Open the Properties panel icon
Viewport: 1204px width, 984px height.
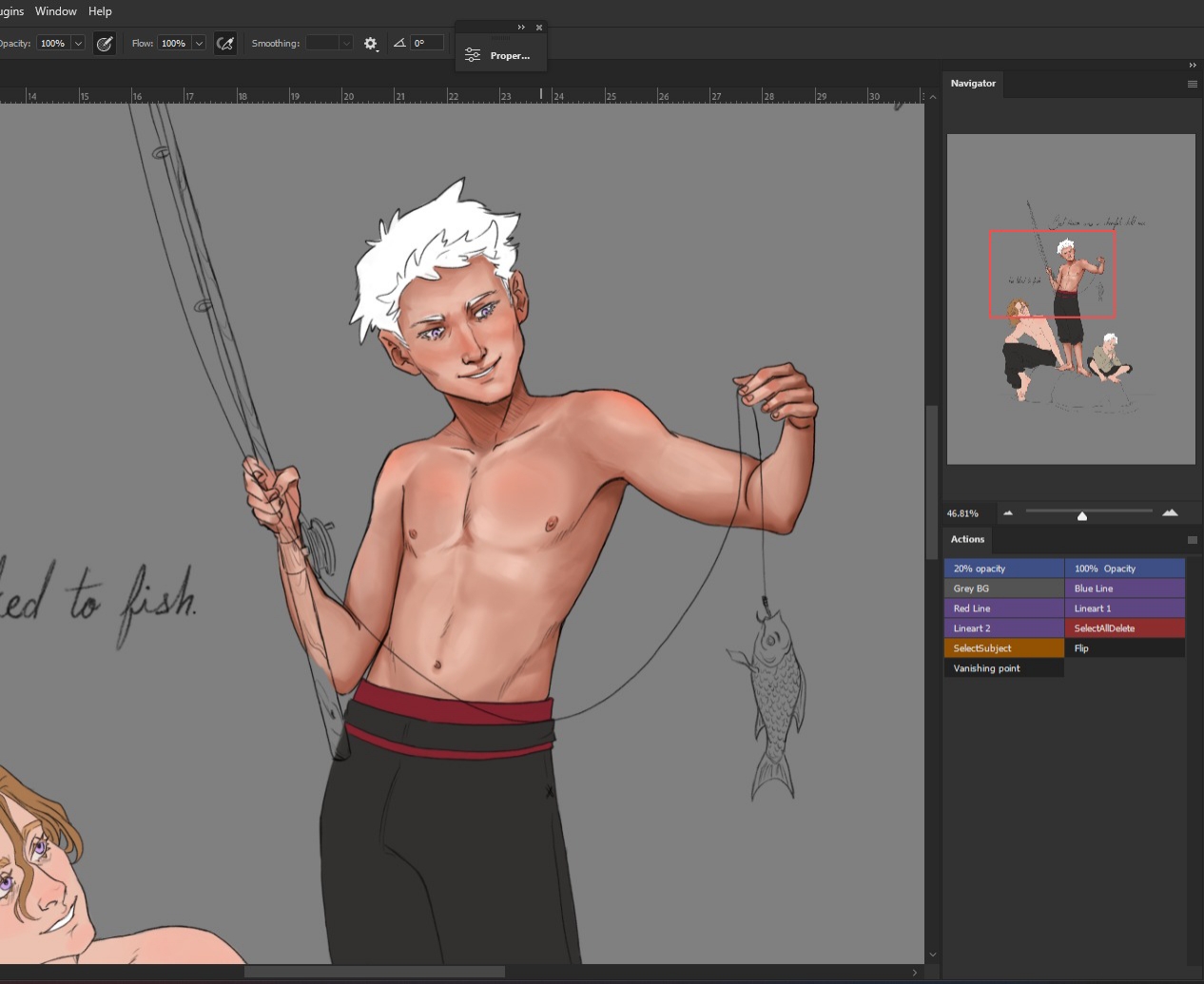tap(473, 56)
